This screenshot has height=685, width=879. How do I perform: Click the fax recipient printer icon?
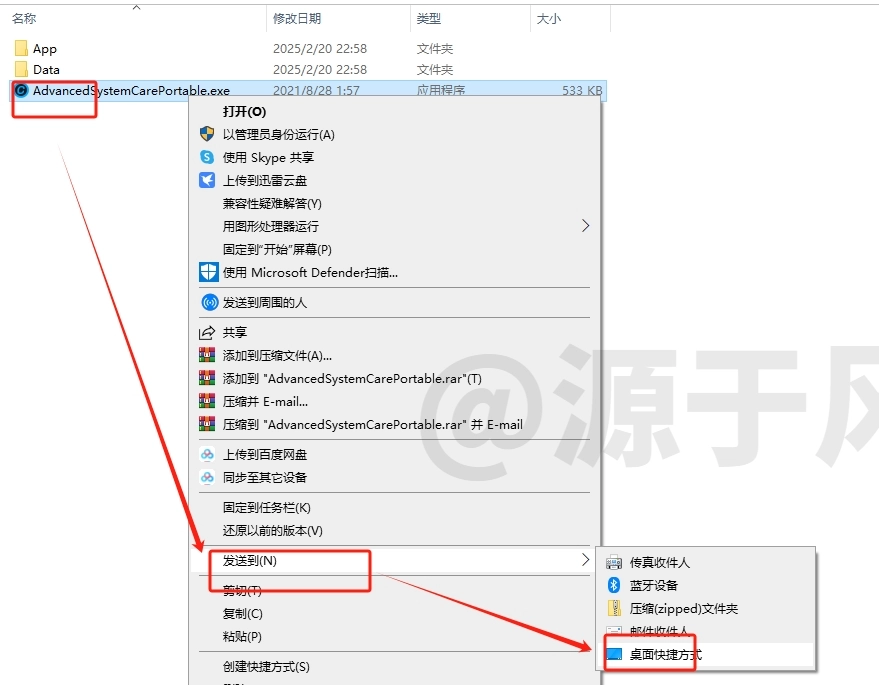(614, 562)
